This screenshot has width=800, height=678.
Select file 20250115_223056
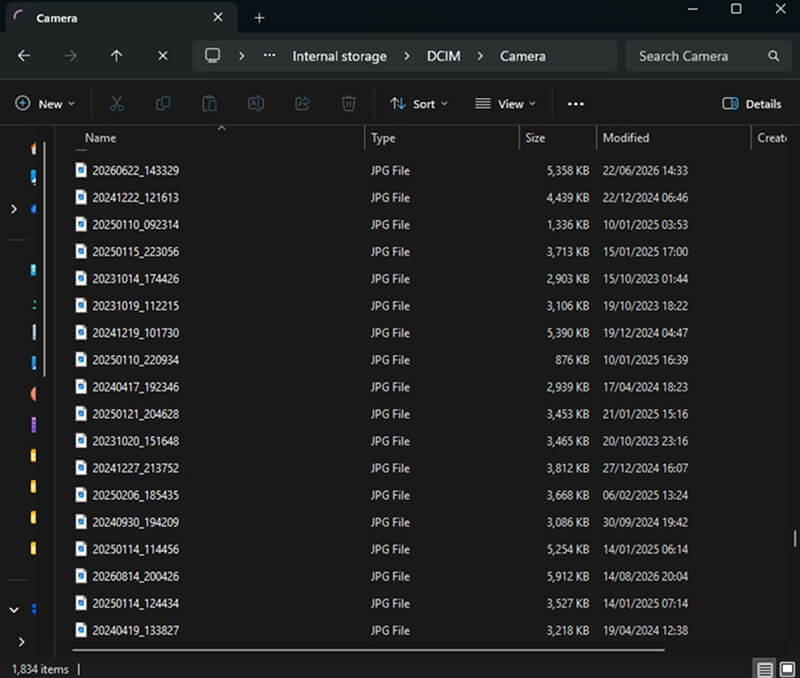136,252
